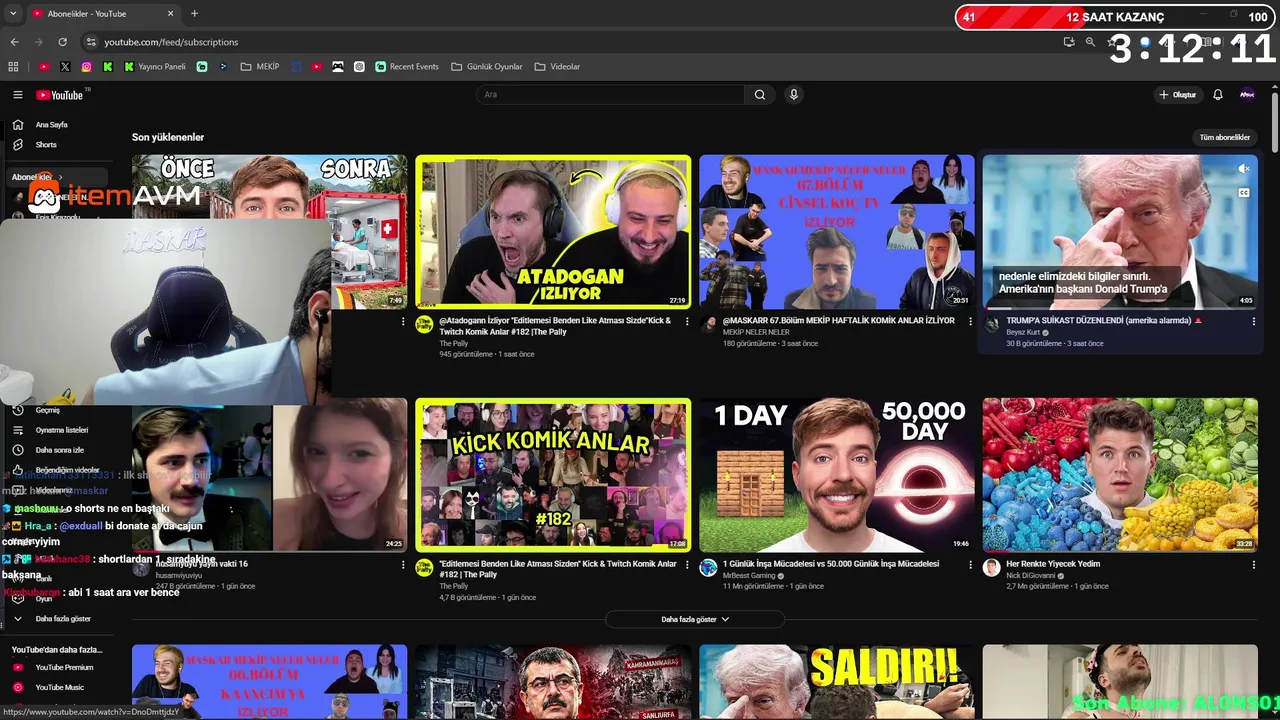Toggle captions on the Trump video preview
Image resolution: width=1280 pixels, height=720 pixels.
point(1244,193)
